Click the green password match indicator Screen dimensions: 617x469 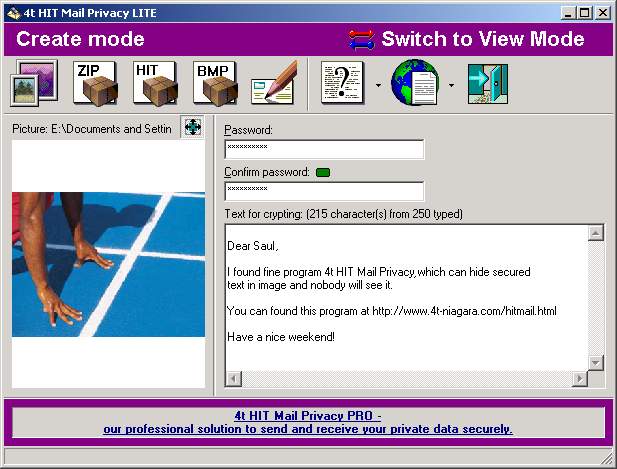tap(323, 172)
